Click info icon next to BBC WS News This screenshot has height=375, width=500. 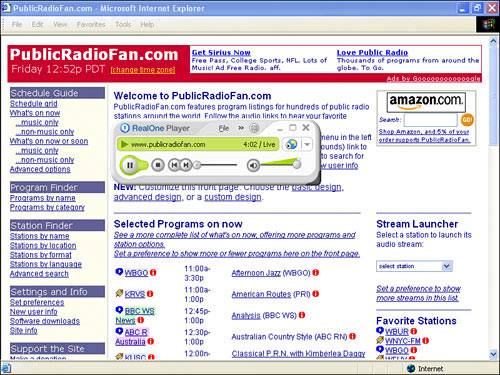coord(141,320)
